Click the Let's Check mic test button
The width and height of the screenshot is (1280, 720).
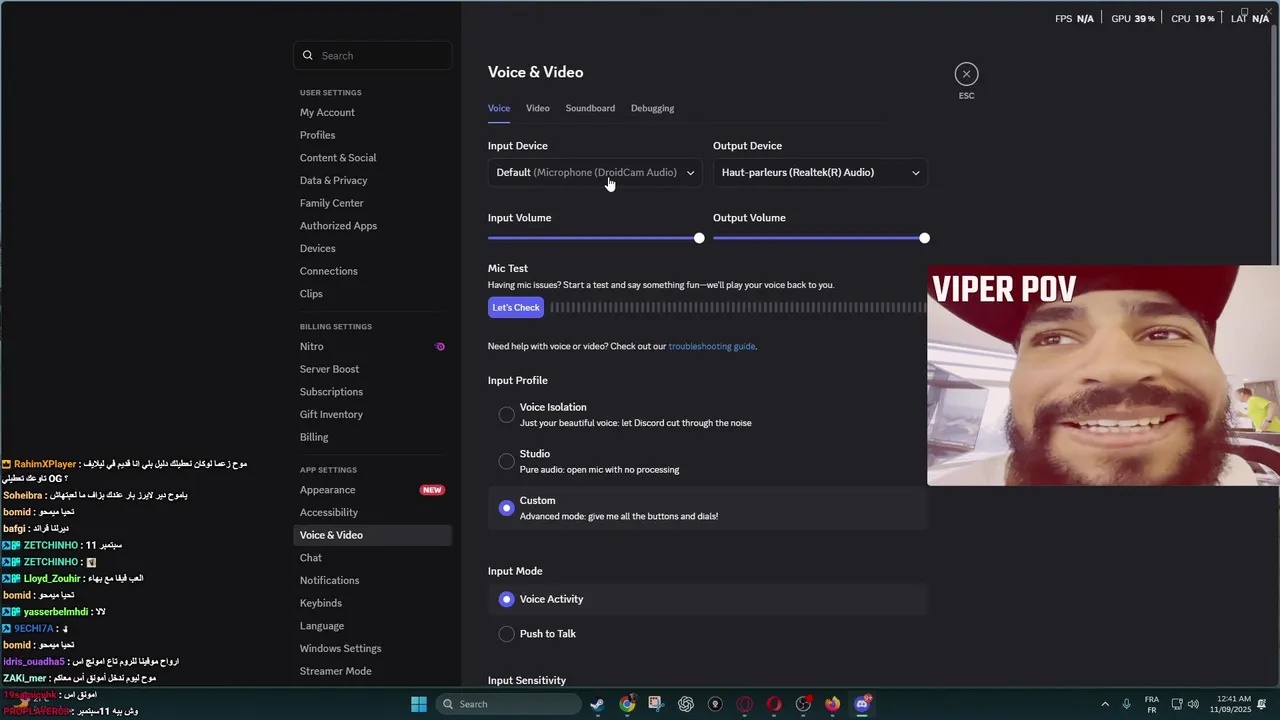coord(516,308)
